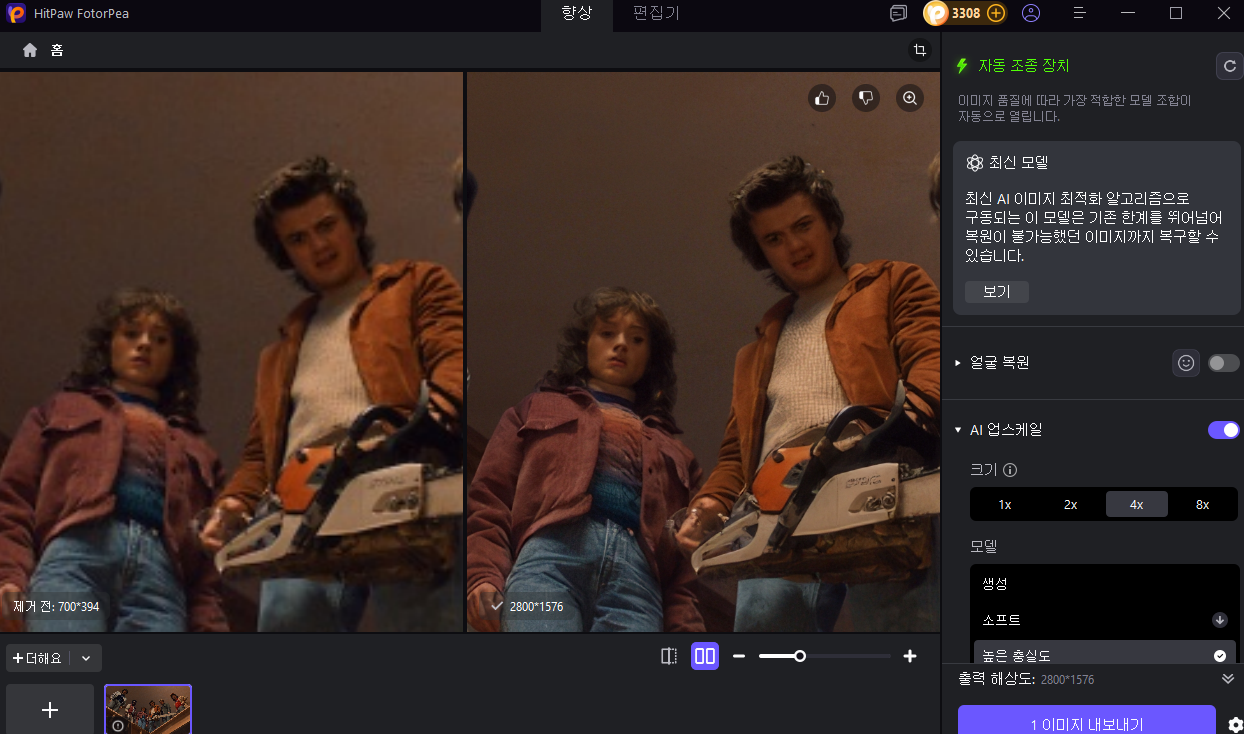Open the add more dropdown arrow
The height and width of the screenshot is (734, 1244).
click(86, 658)
